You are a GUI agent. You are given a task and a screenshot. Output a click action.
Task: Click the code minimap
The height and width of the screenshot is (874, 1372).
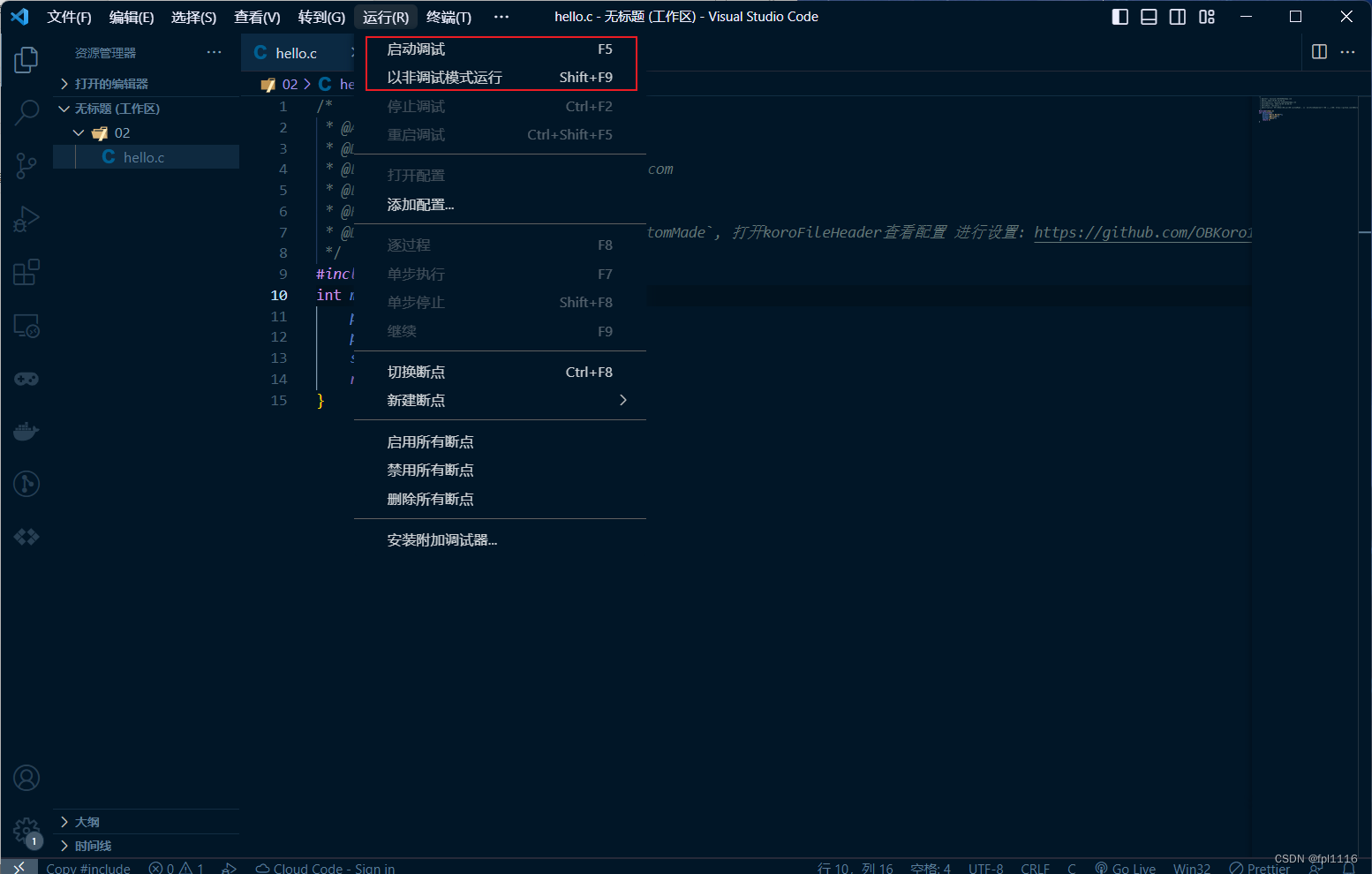pyautogui.click(x=1307, y=109)
